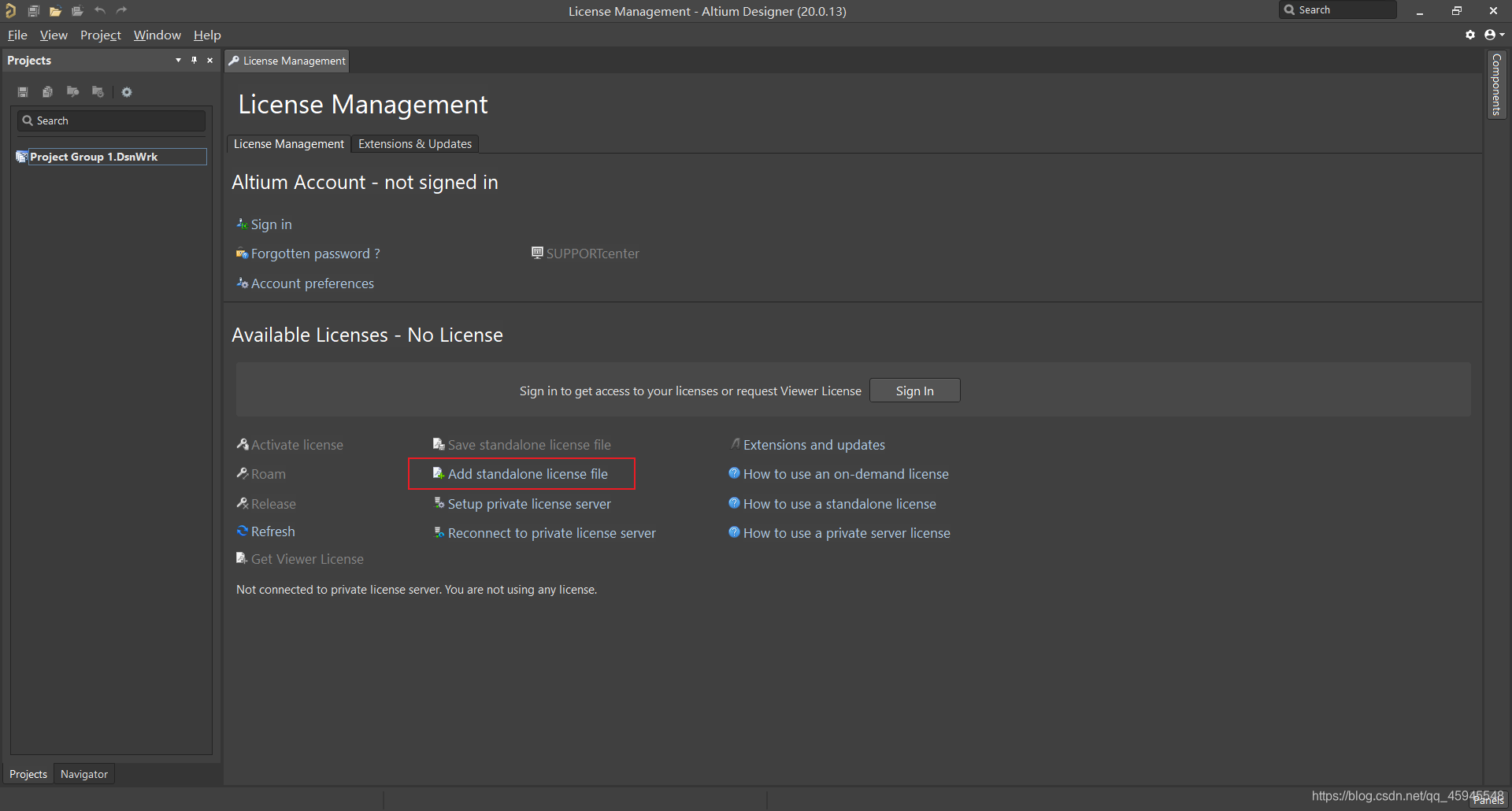Click the Sign In button
This screenshot has height=811, width=1512.
(x=914, y=391)
